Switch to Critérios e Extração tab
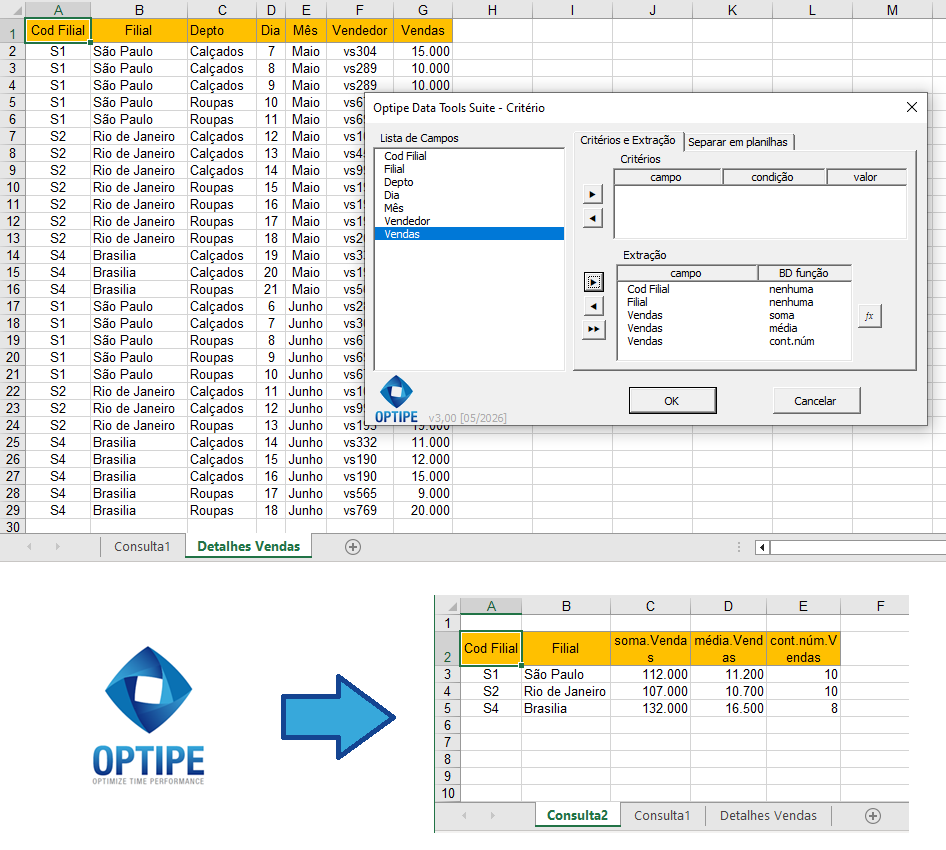This screenshot has width=946, height=850. pos(627,140)
